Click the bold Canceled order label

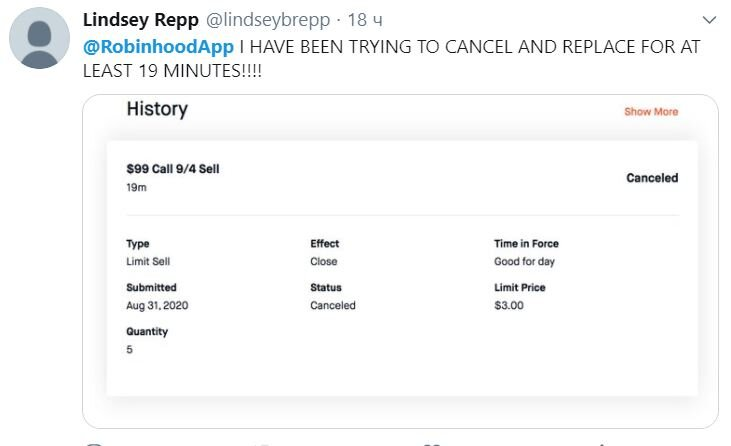[x=652, y=178]
